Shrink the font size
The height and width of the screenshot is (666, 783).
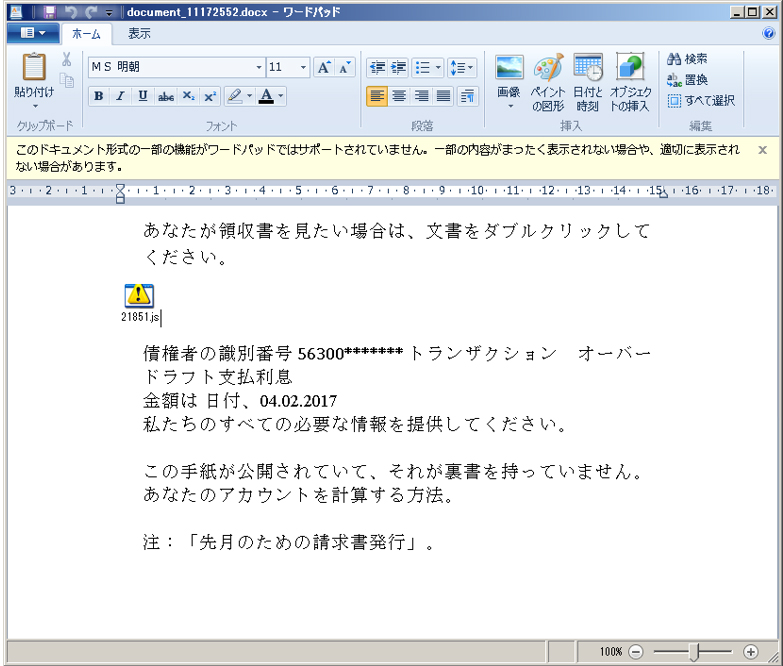coord(345,67)
